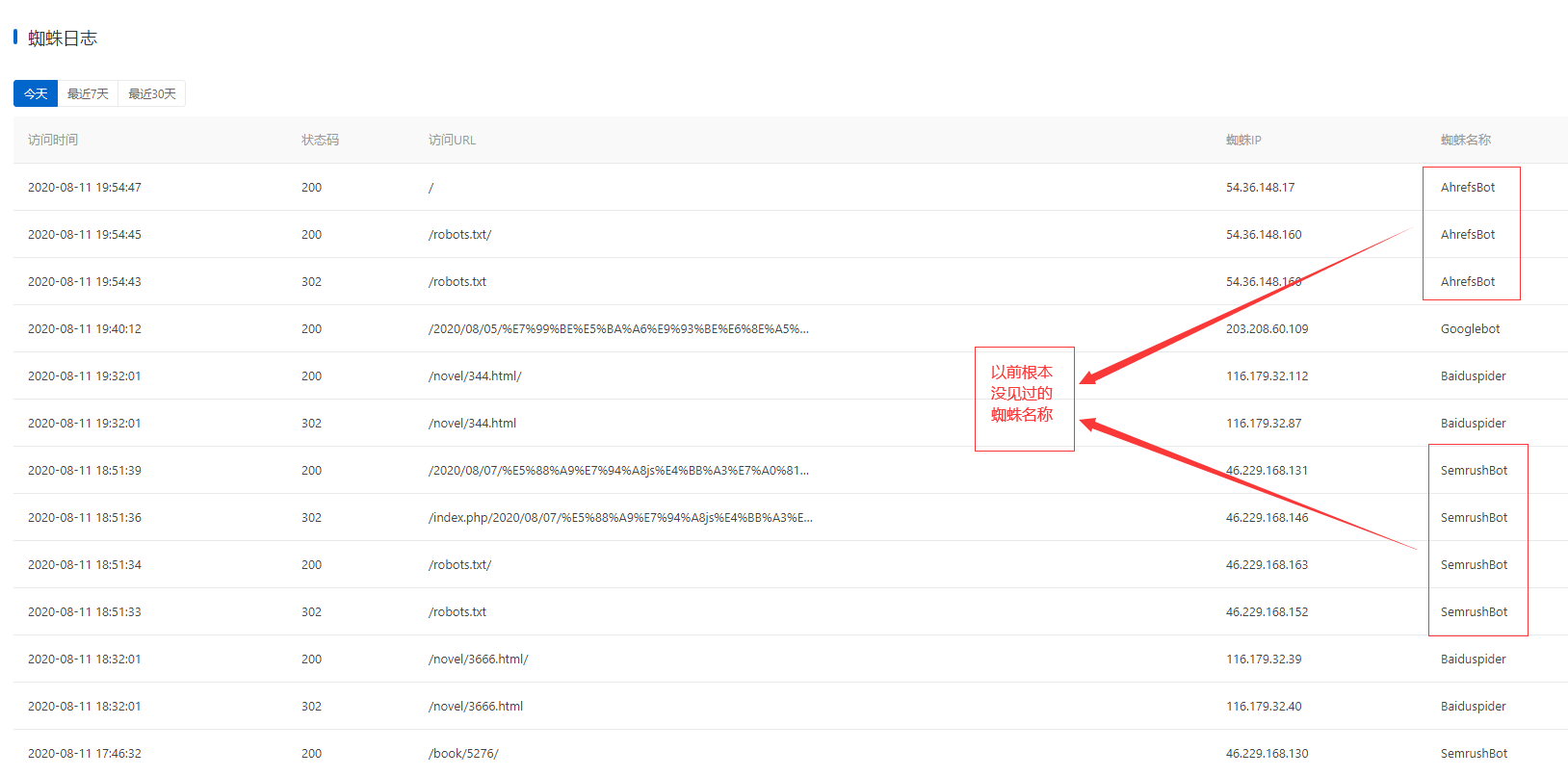Viewport: 1568px width, 776px height.
Task: Click the /novel/3666.html/ URL
Action: point(479,659)
